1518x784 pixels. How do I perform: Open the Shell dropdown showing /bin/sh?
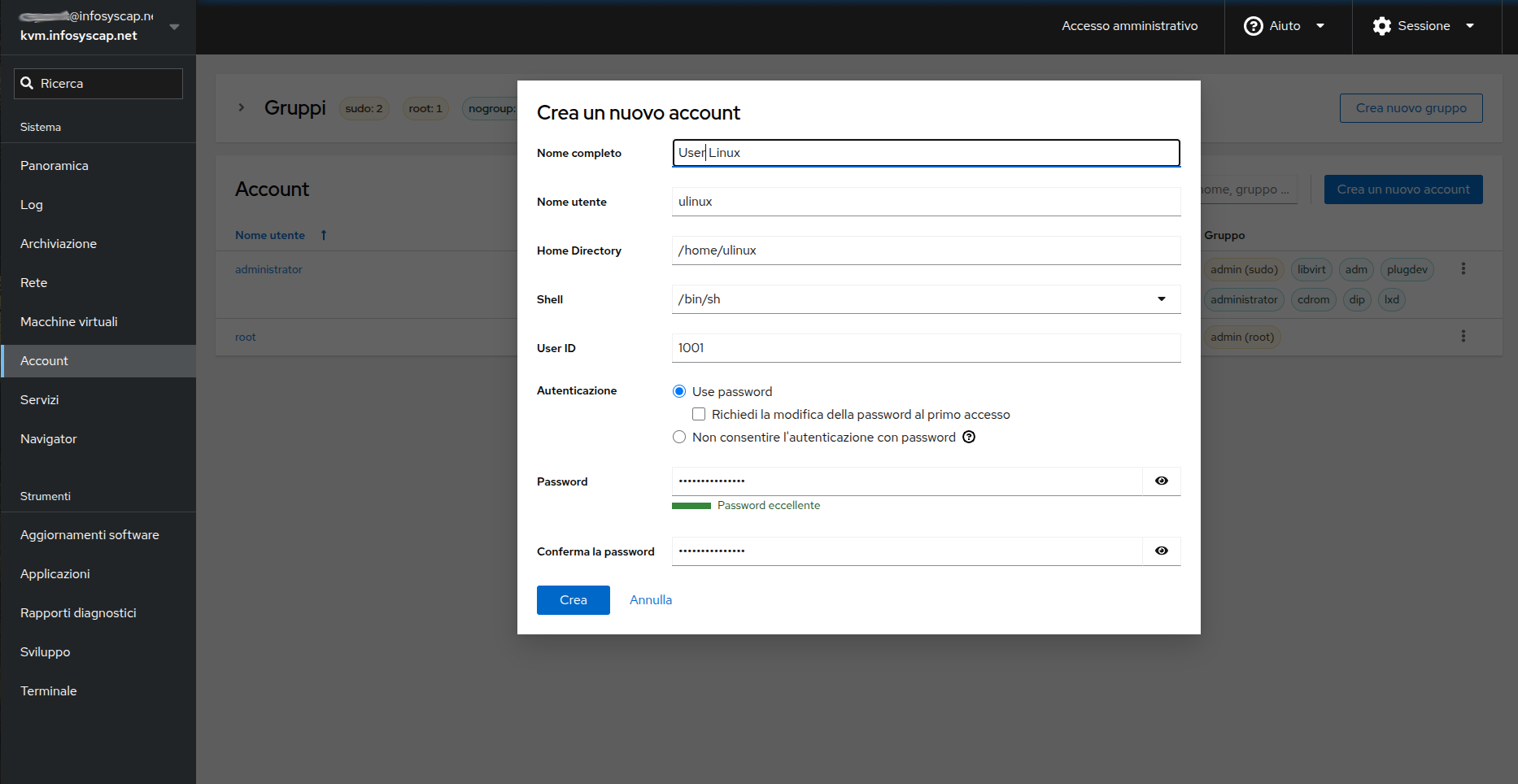[x=926, y=299]
